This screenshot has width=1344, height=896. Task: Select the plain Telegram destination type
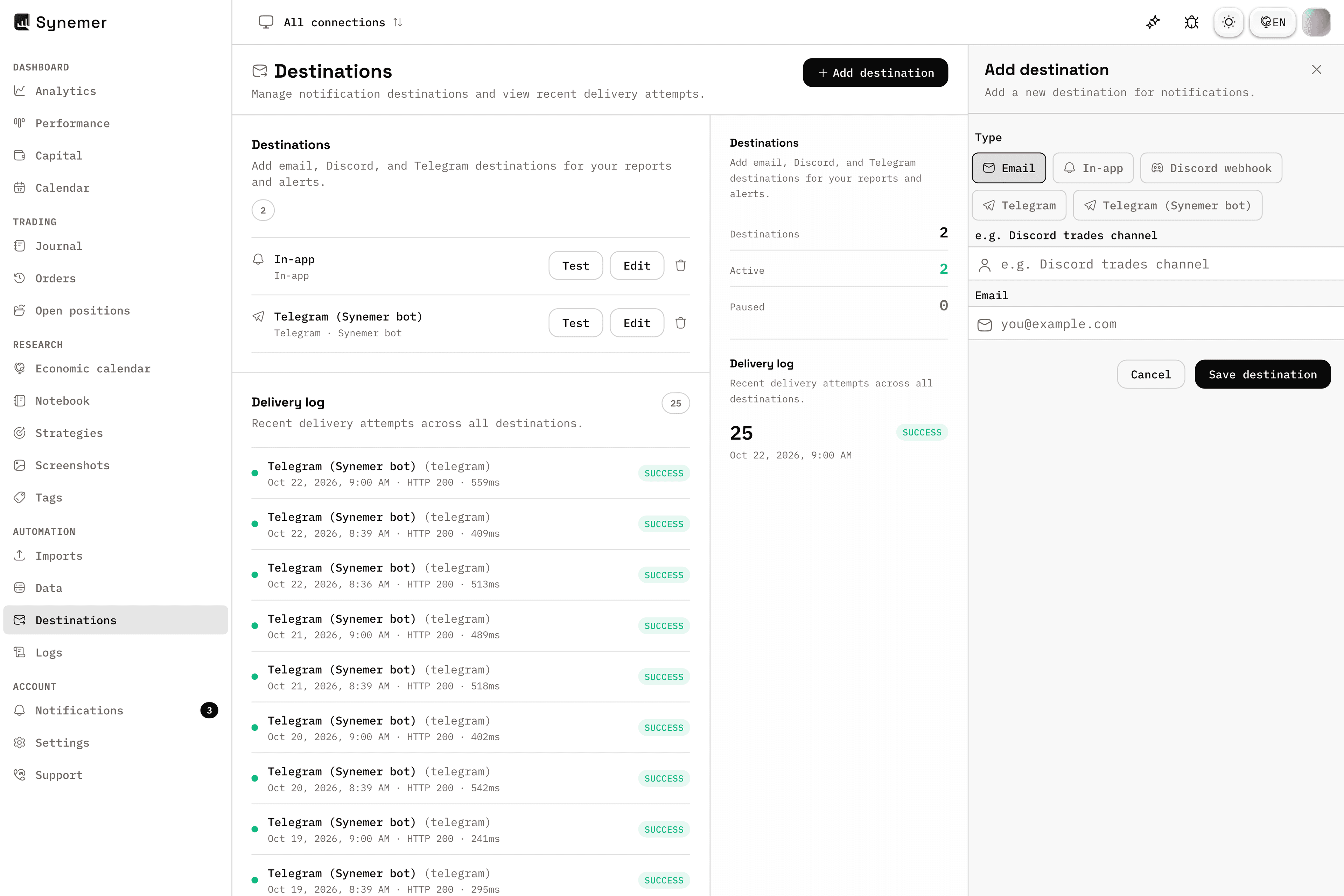1019,205
